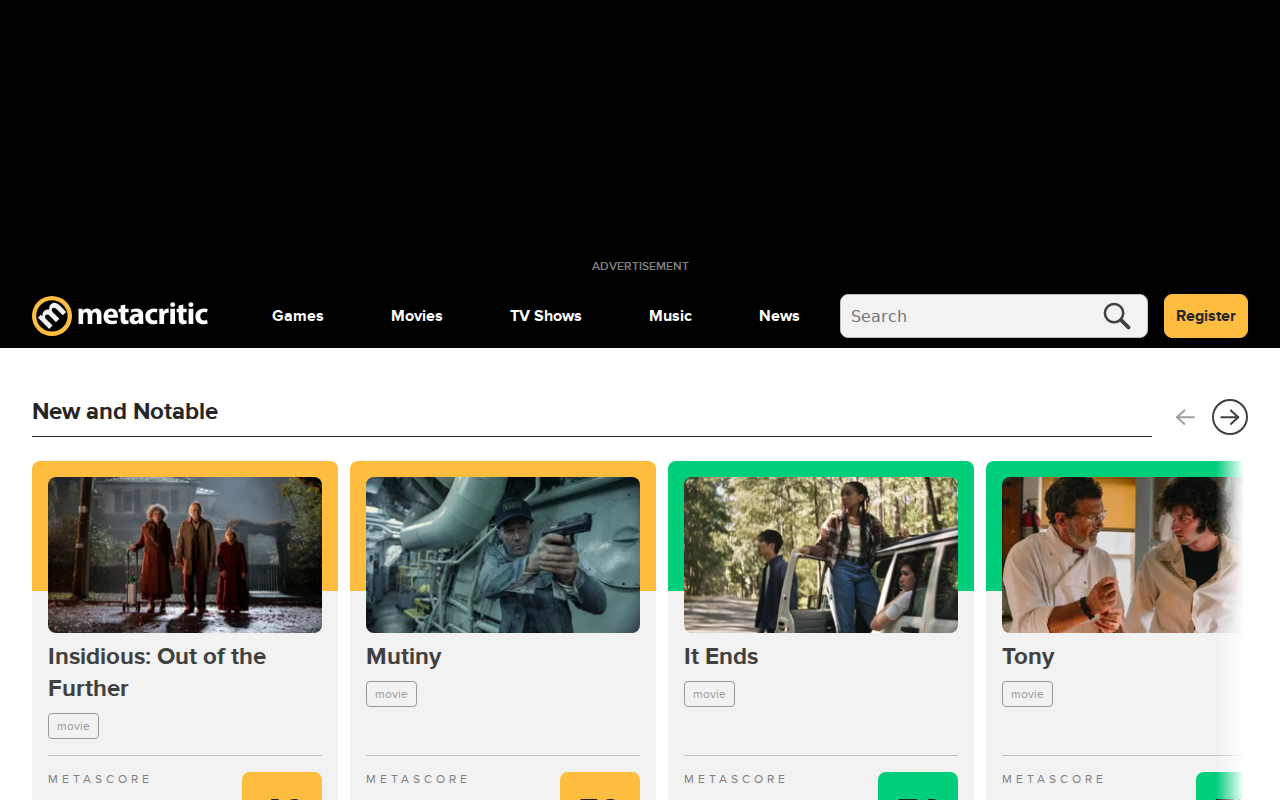Click the Metascore label on Tony card
The width and height of the screenshot is (1280, 800).
pos(1053,779)
